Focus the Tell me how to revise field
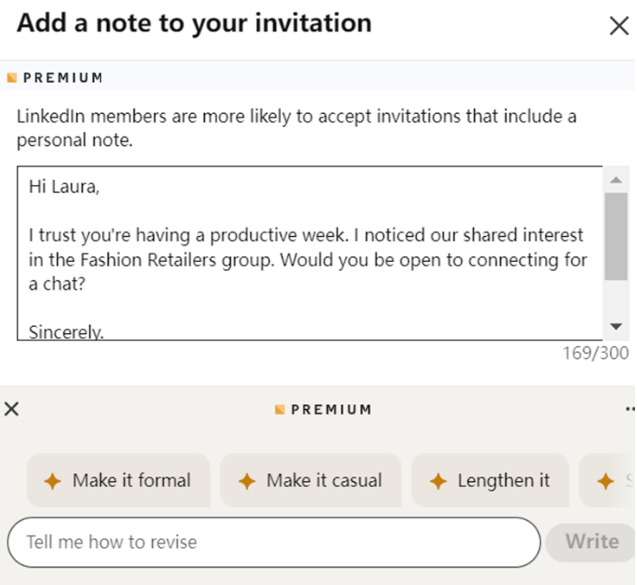The height and width of the screenshot is (585, 637). (273, 542)
